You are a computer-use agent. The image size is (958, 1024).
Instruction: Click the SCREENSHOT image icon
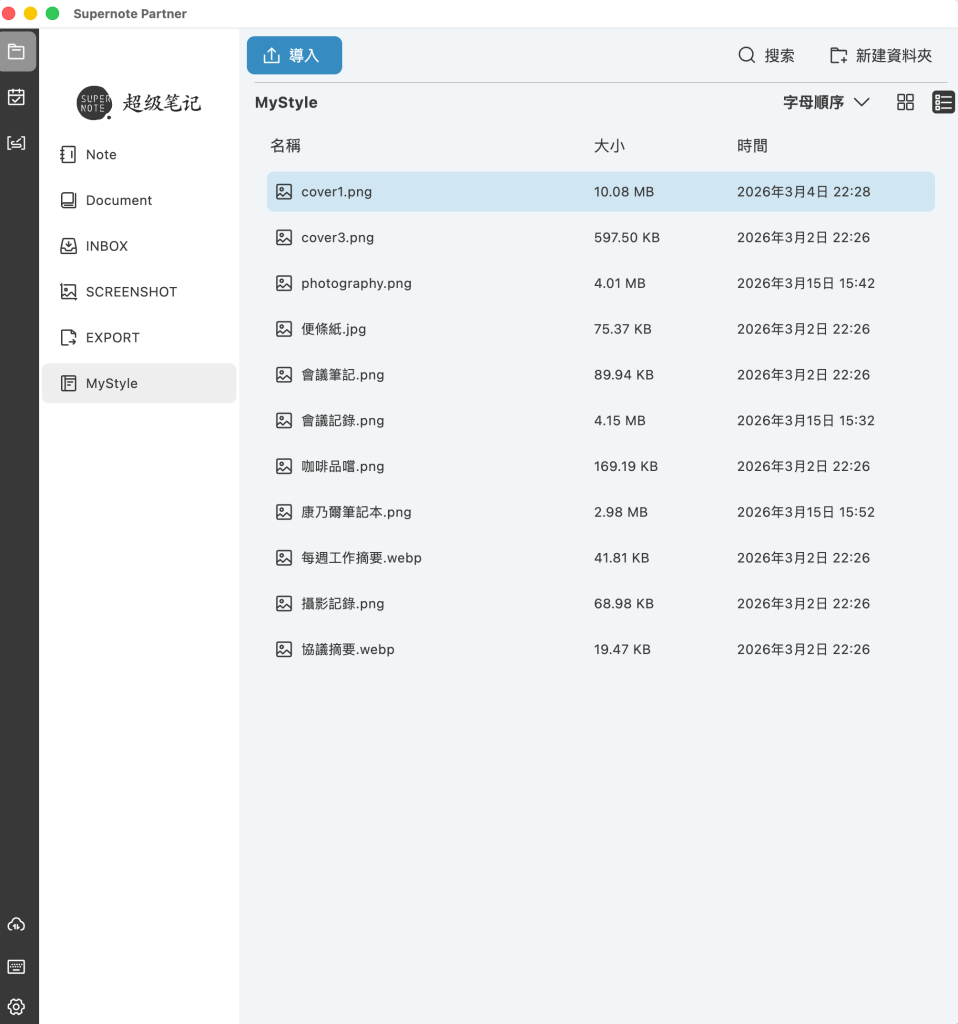pos(68,292)
